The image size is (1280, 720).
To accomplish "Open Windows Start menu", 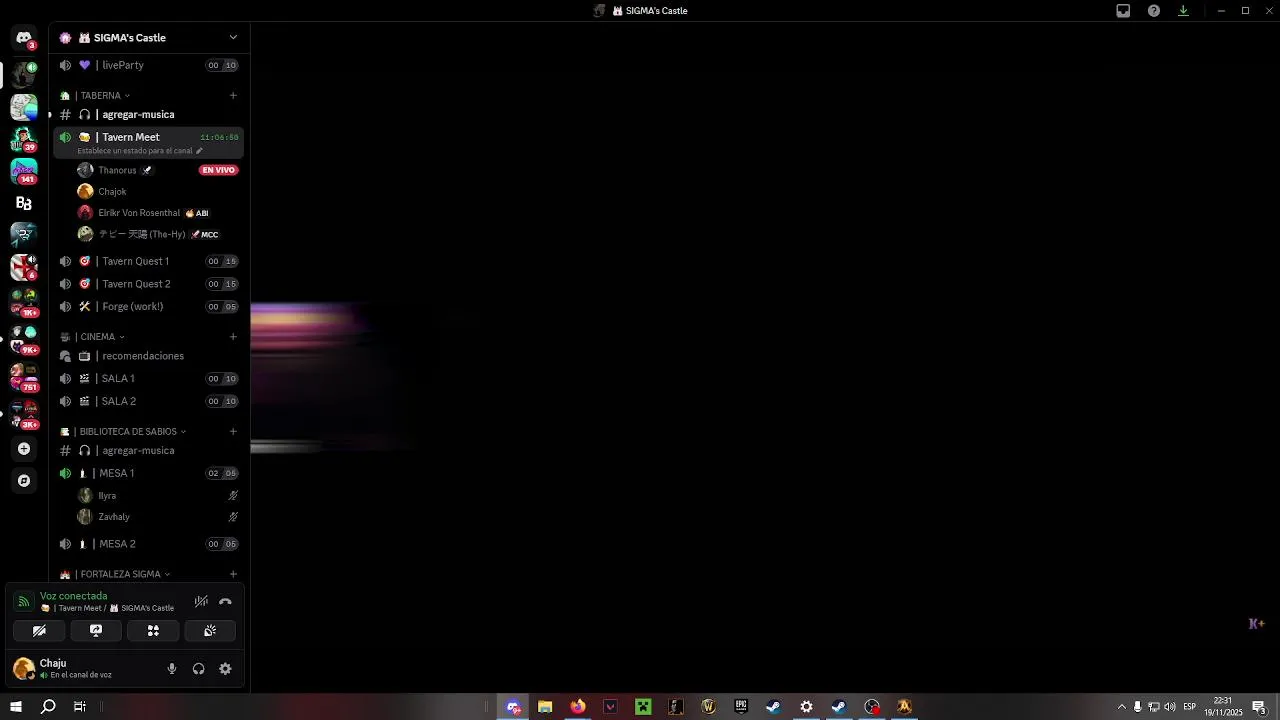I will (x=16, y=707).
